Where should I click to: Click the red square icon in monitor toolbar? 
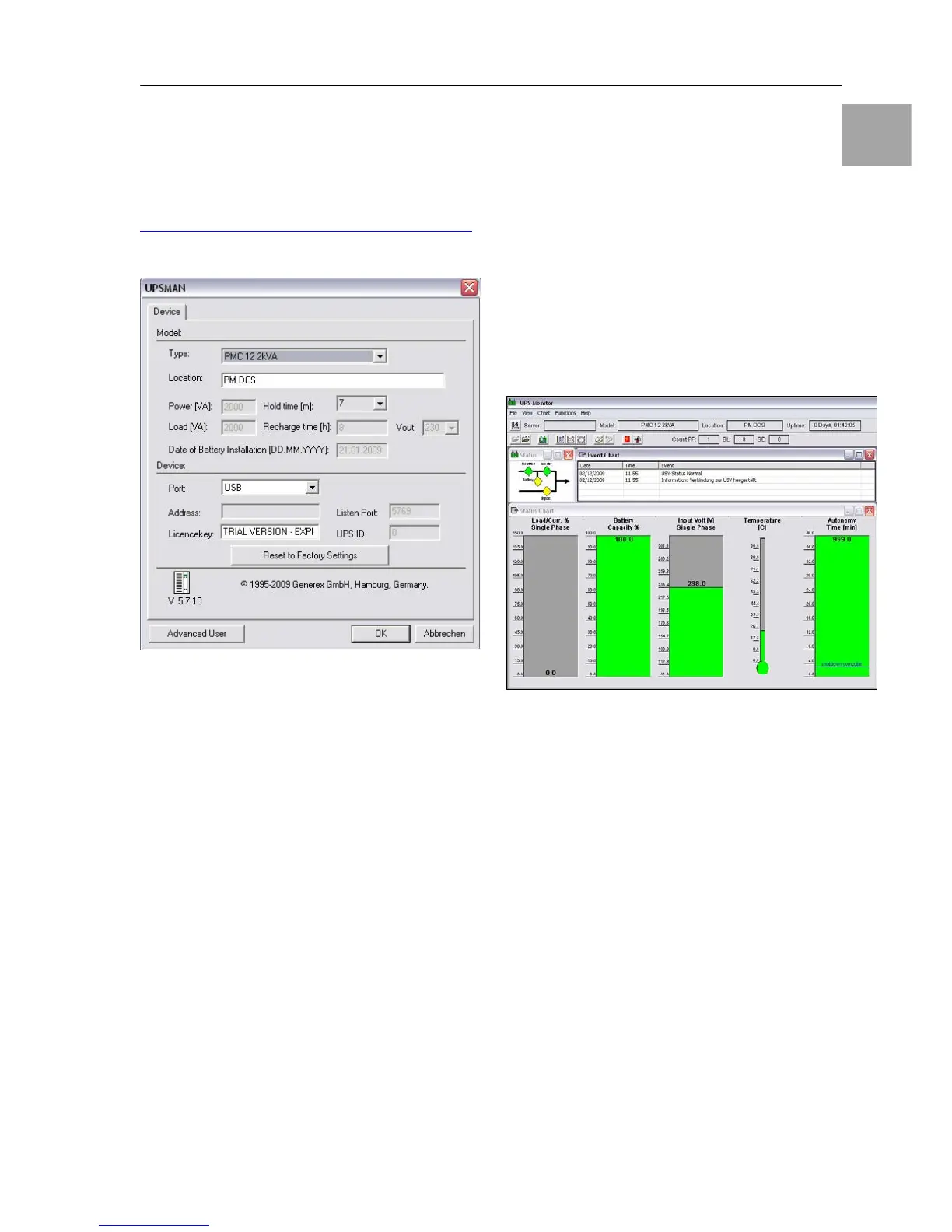[627, 439]
